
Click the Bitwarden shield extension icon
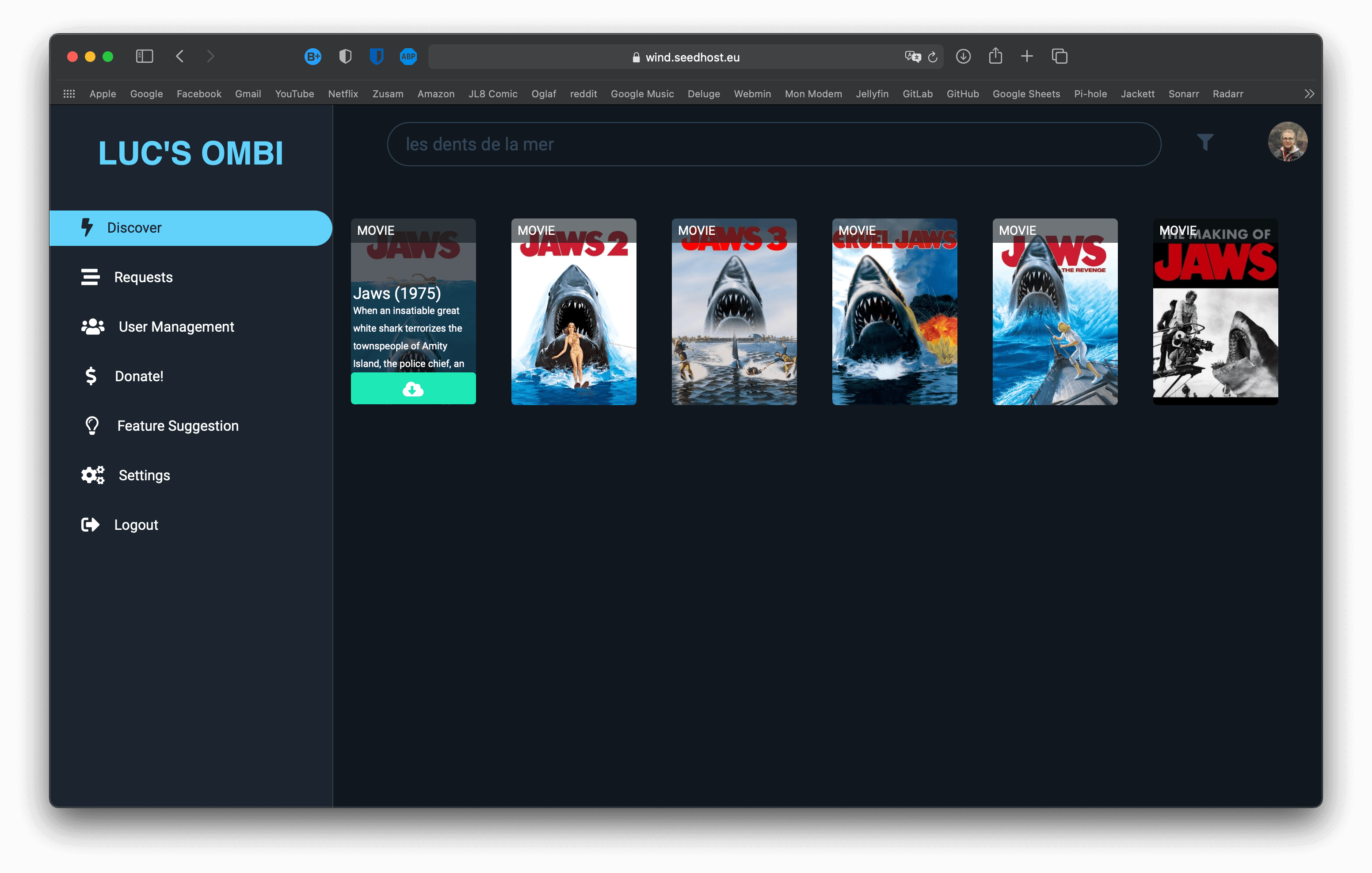[376, 57]
